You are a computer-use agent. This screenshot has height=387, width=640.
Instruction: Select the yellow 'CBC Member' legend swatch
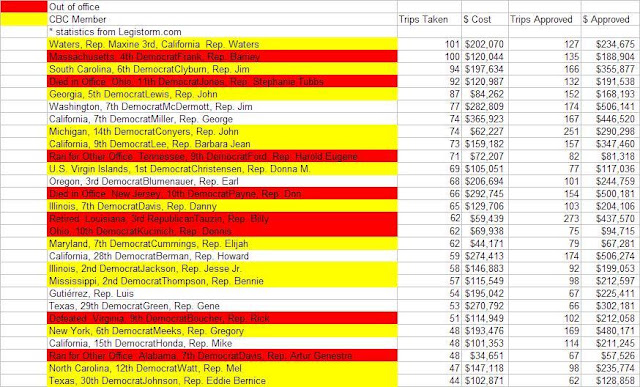[24, 19]
